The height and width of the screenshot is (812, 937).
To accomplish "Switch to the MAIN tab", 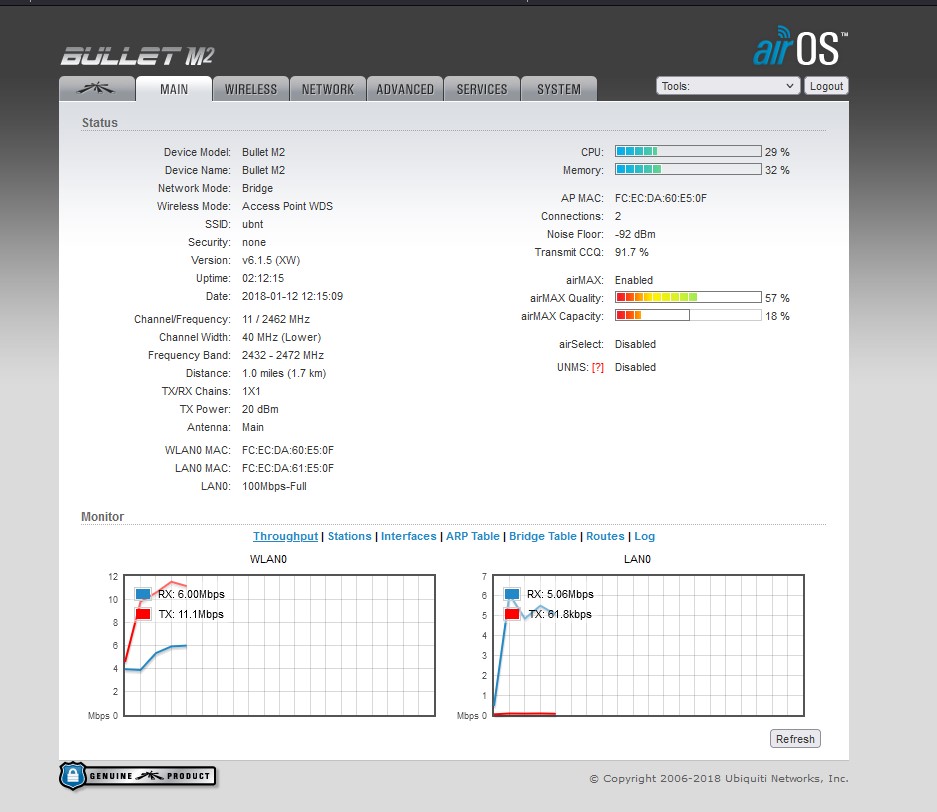I will tap(174, 89).
